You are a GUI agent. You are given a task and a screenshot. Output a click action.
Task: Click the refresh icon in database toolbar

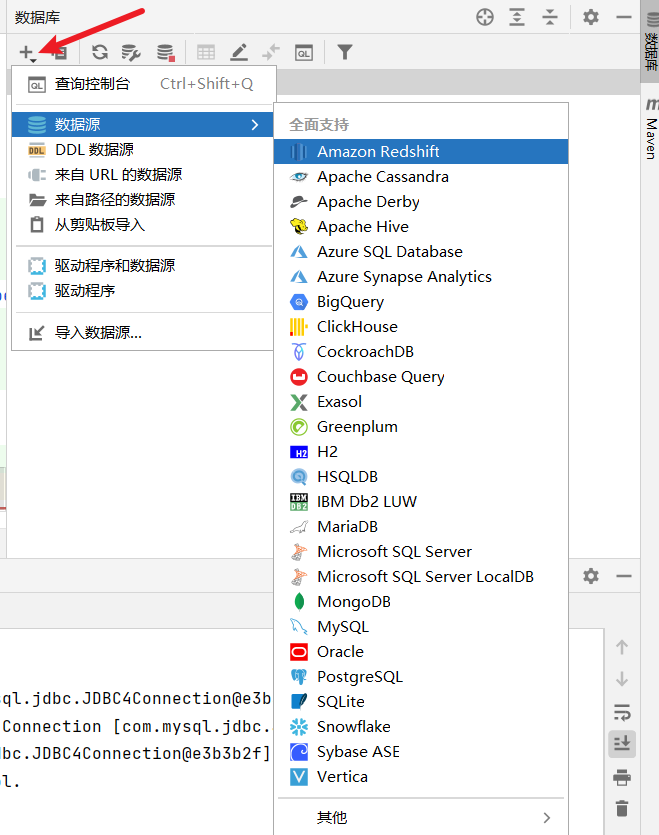pyautogui.click(x=100, y=52)
